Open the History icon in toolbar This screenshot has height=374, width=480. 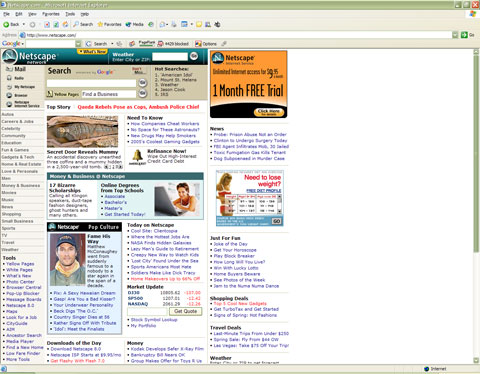151,24
